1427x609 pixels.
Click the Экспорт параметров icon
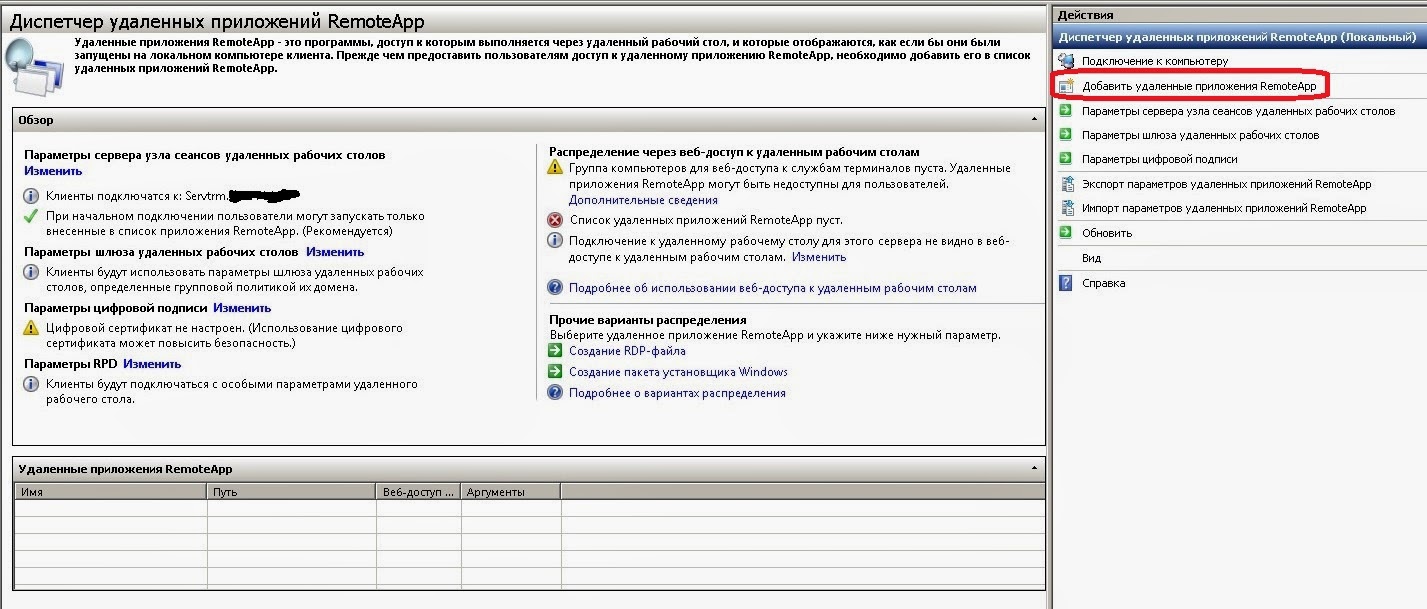point(1066,184)
